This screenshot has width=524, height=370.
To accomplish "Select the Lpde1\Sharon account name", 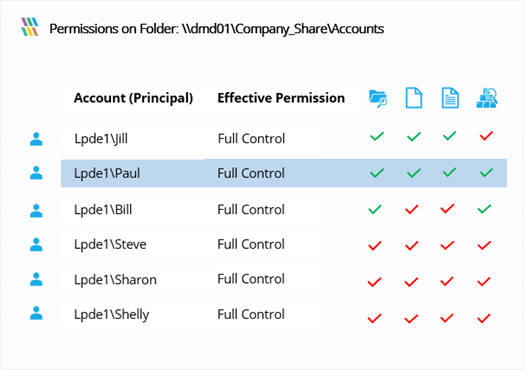I will 115,279.
